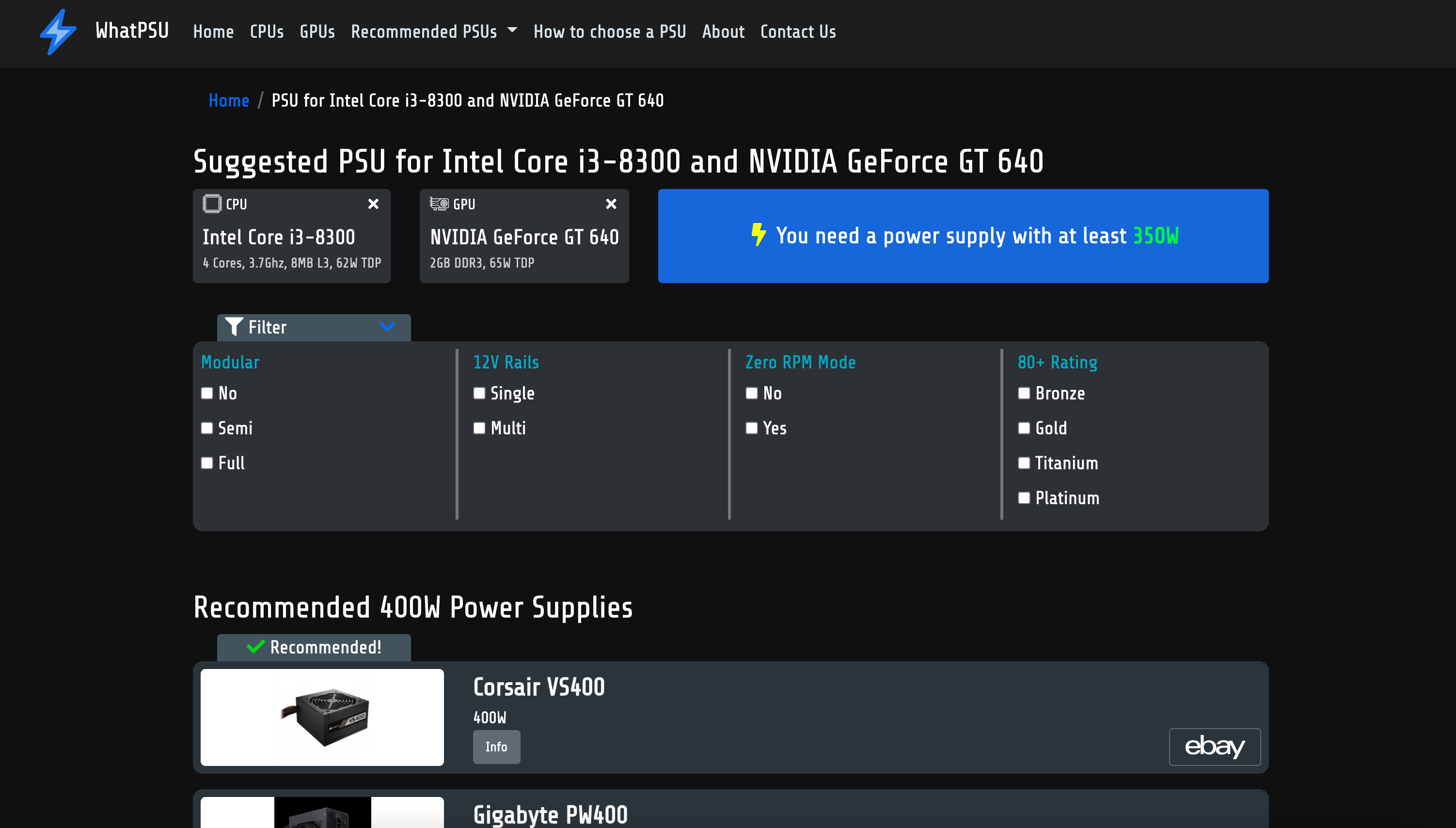Screen dimensions: 1456x828
Task: Click the WhatPSU lightning bolt logo
Action: click(x=58, y=32)
